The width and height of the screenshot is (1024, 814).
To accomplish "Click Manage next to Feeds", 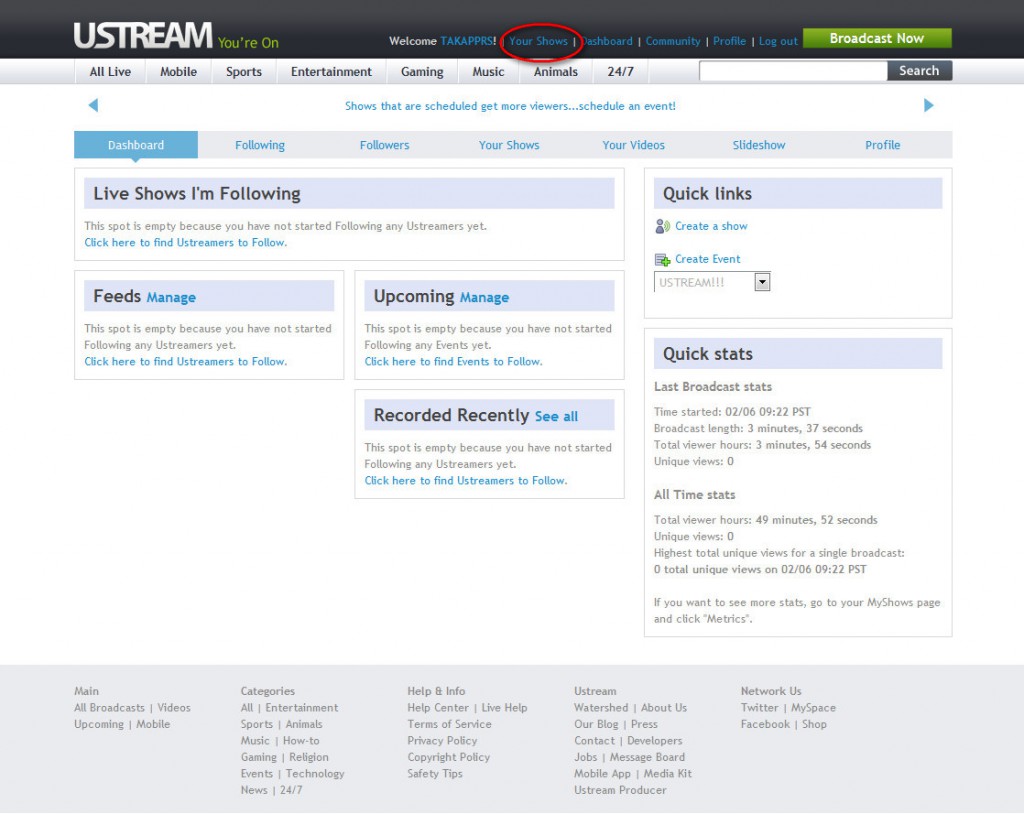I will pos(171,297).
